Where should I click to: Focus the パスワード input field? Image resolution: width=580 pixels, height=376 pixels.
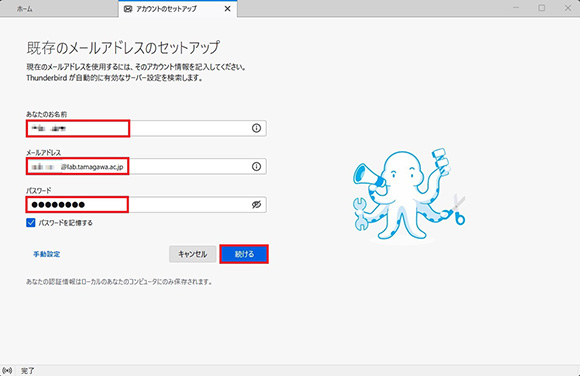[x=146, y=205]
